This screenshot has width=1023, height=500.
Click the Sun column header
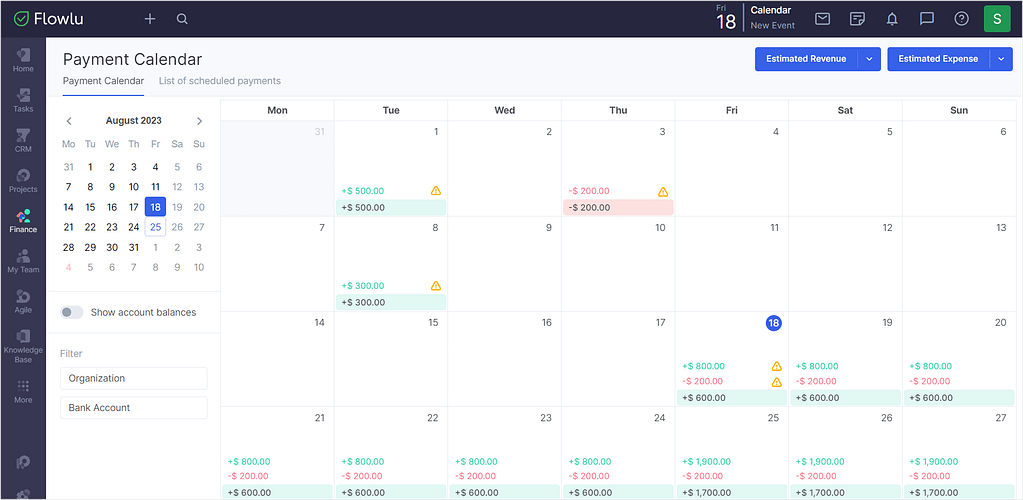(959, 110)
